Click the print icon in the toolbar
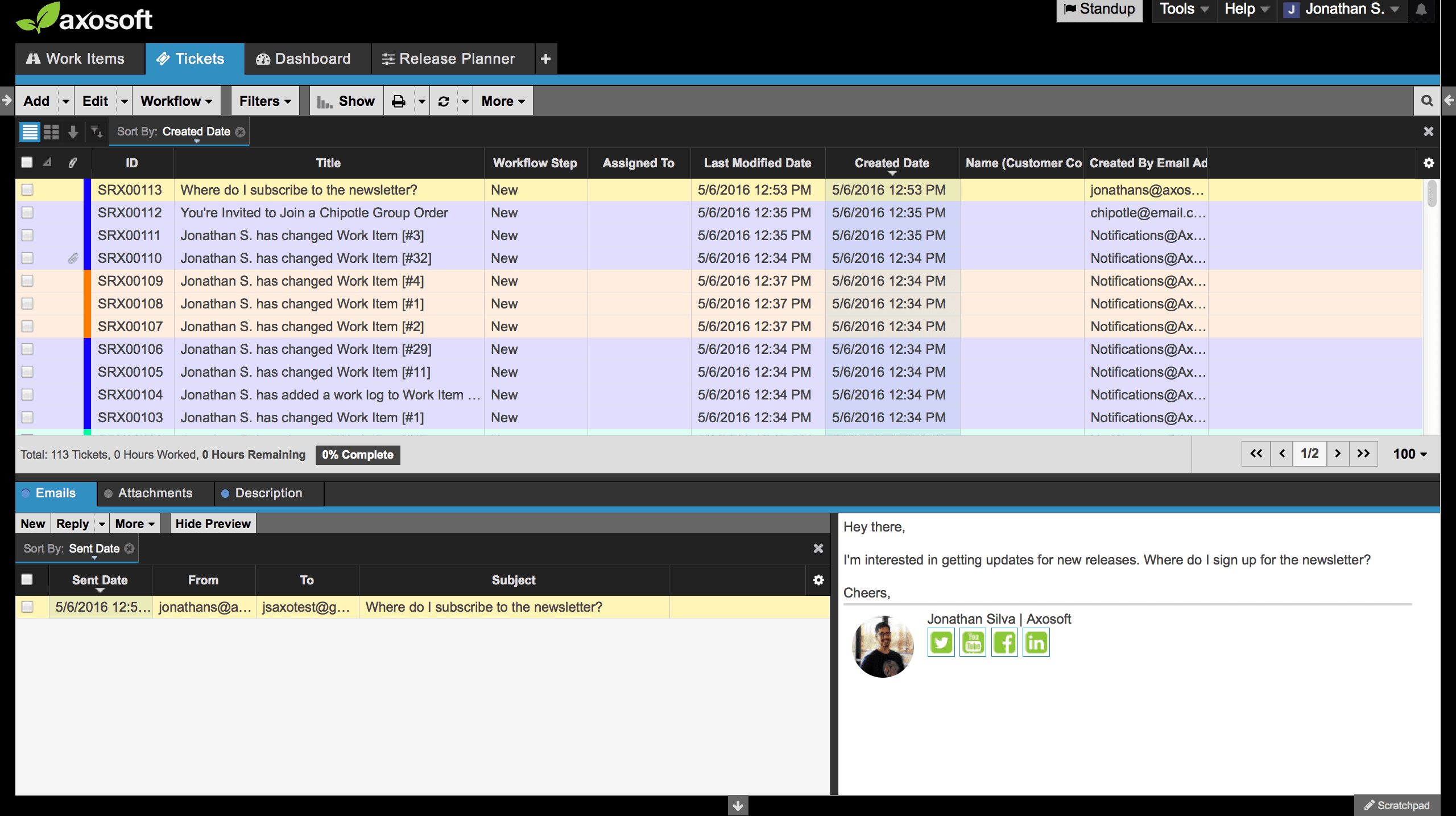Viewport: 1456px width, 816px height. pos(399,101)
